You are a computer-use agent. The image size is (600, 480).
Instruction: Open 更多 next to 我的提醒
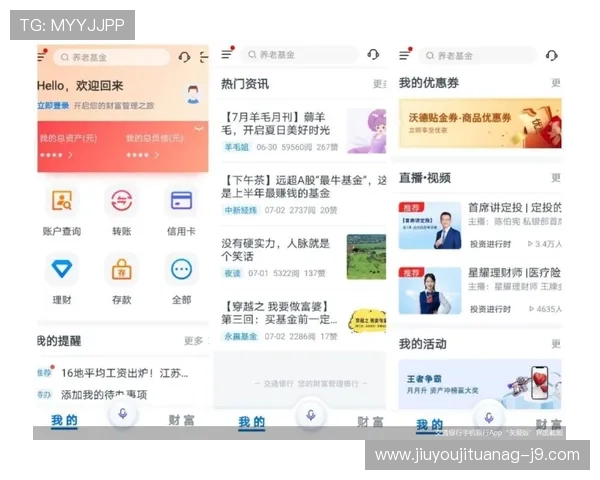(x=194, y=341)
